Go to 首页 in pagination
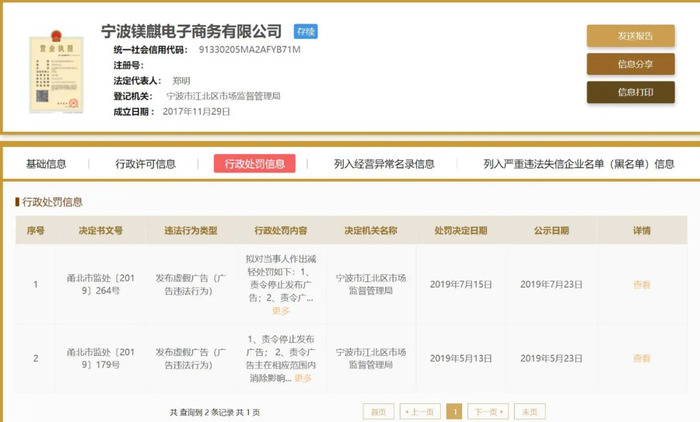This screenshot has height=422, width=700. pos(379,412)
